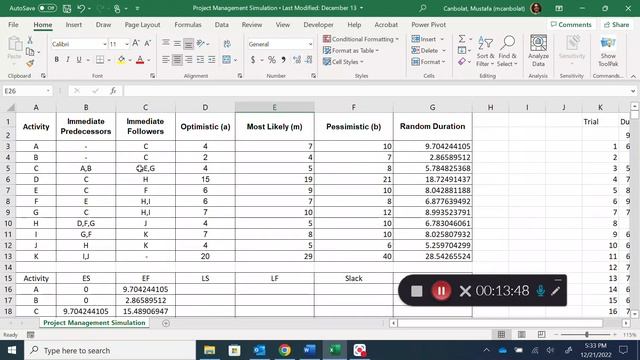The width and height of the screenshot is (640, 360).
Task: Open the File tab
Action: point(13,24)
